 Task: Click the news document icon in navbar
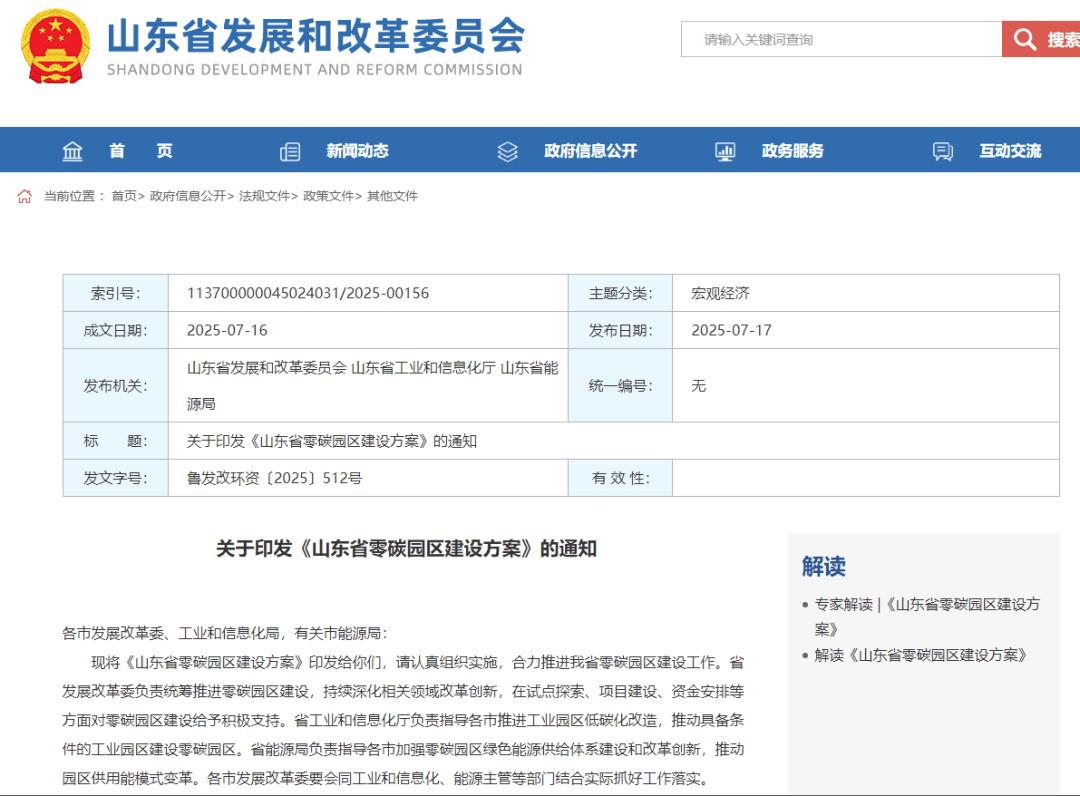(x=290, y=152)
